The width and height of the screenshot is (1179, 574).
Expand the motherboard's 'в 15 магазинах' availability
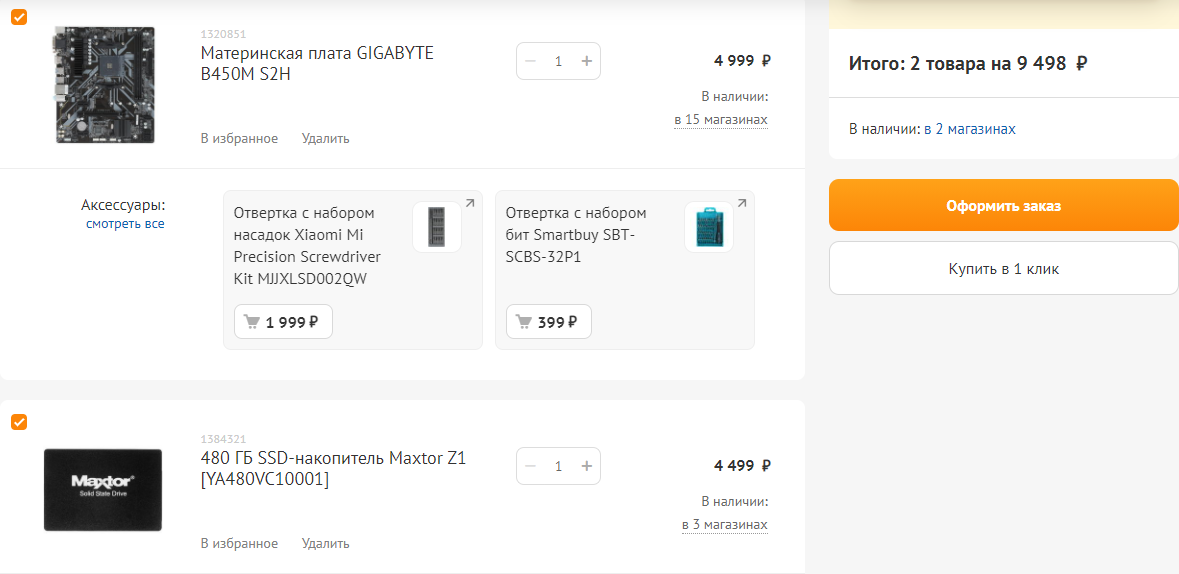click(721, 120)
